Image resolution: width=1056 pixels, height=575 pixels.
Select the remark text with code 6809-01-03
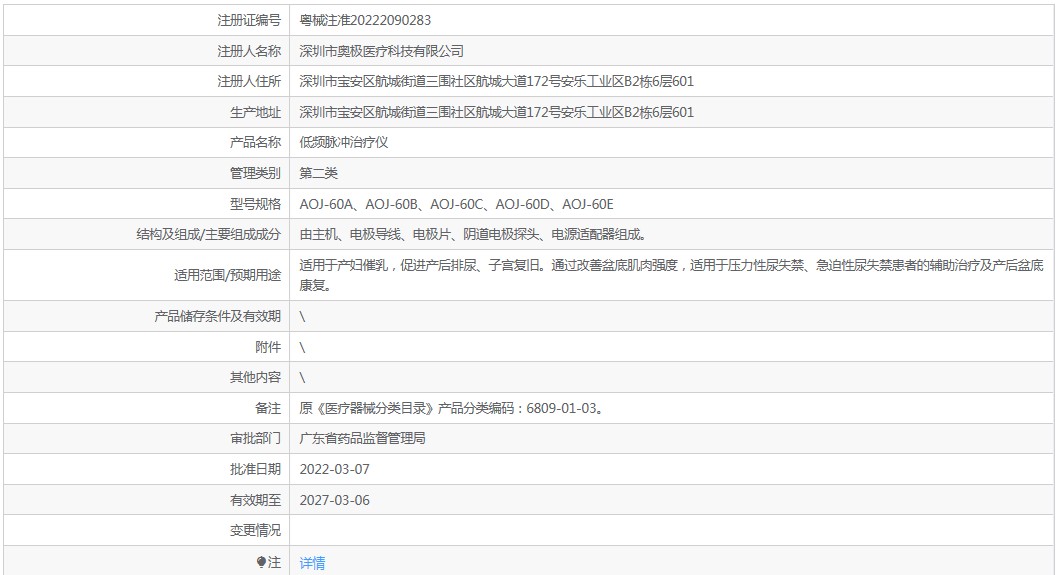coord(452,408)
